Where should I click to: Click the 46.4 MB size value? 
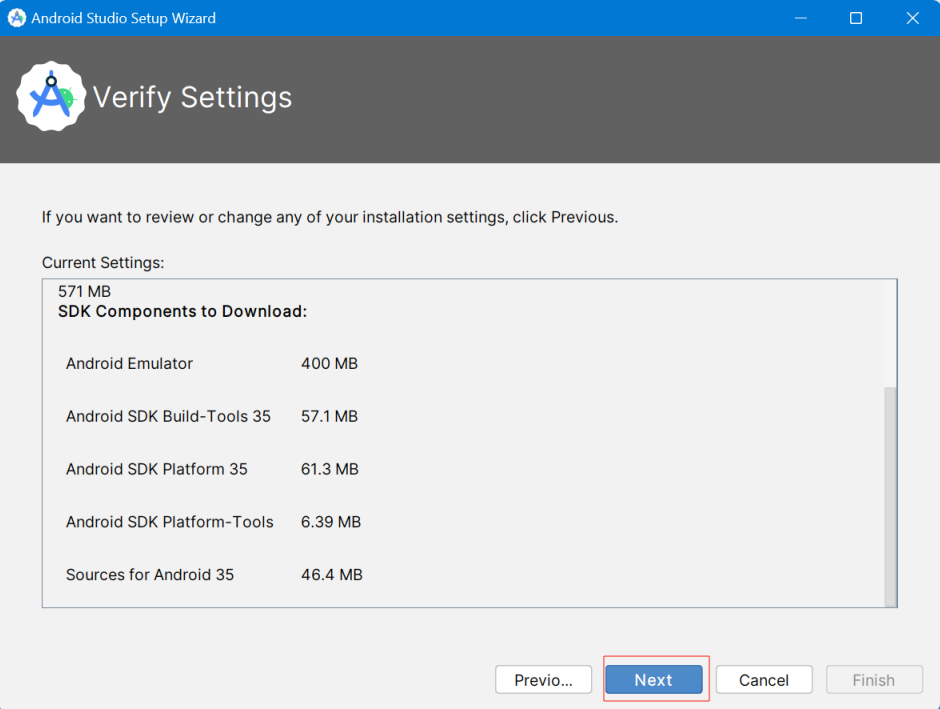(x=332, y=574)
